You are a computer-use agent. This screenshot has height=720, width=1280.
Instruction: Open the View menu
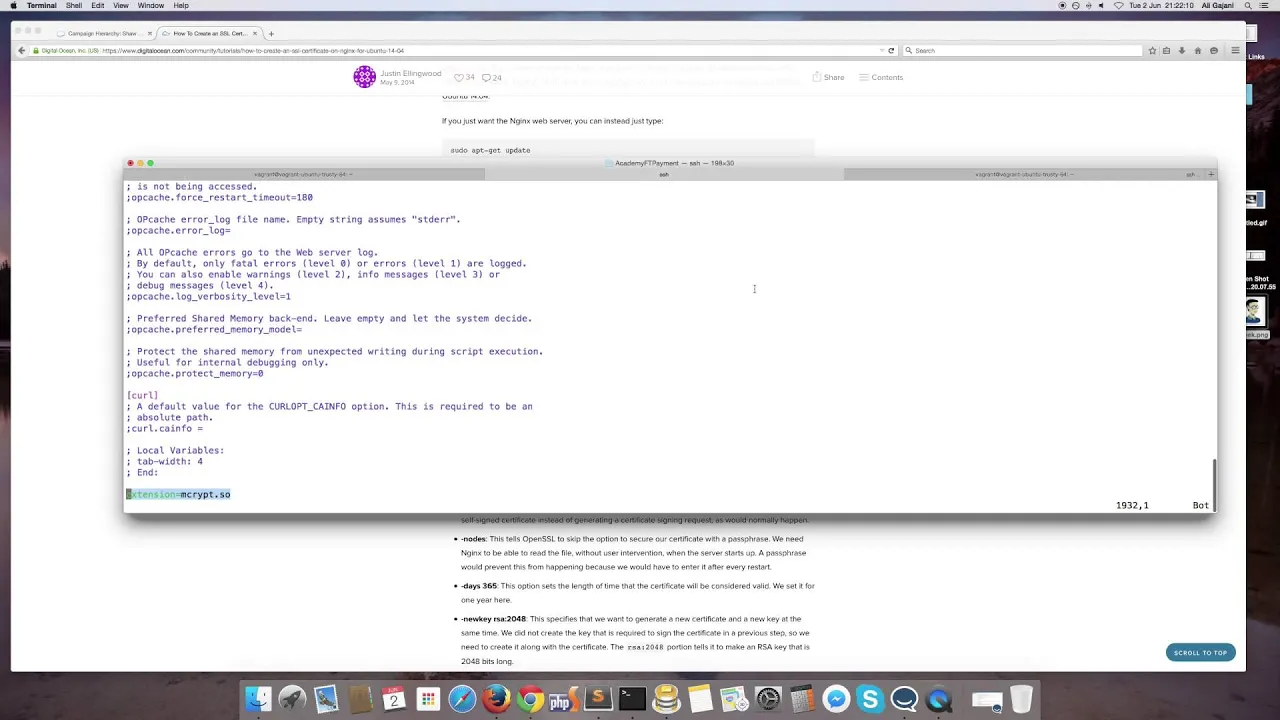pos(121,6)
